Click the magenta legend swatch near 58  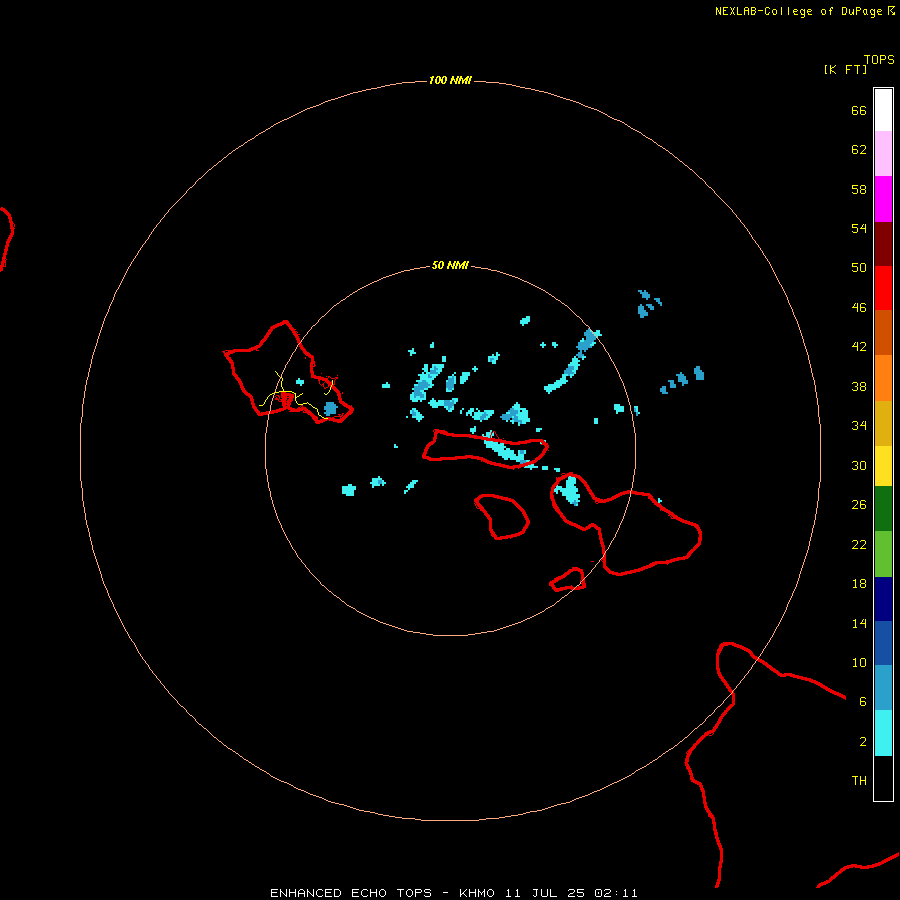[883, 199]
